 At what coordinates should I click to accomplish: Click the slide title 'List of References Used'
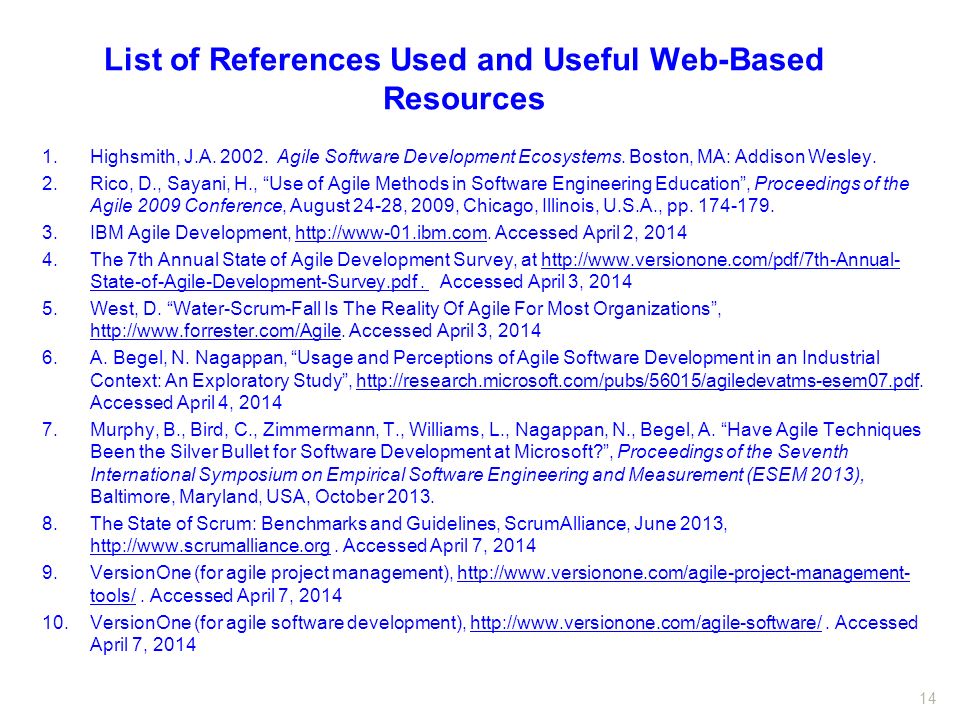click(x=463, y=78)
